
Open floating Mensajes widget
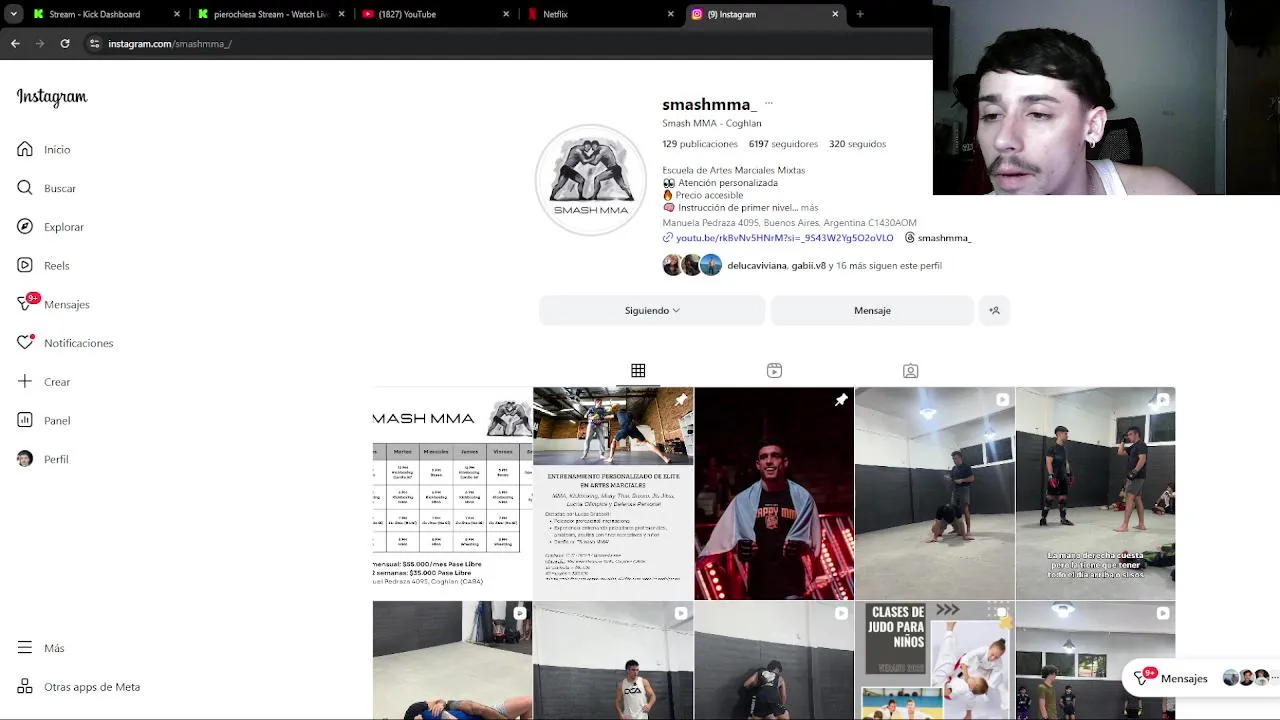click(x=1200, y=678)
